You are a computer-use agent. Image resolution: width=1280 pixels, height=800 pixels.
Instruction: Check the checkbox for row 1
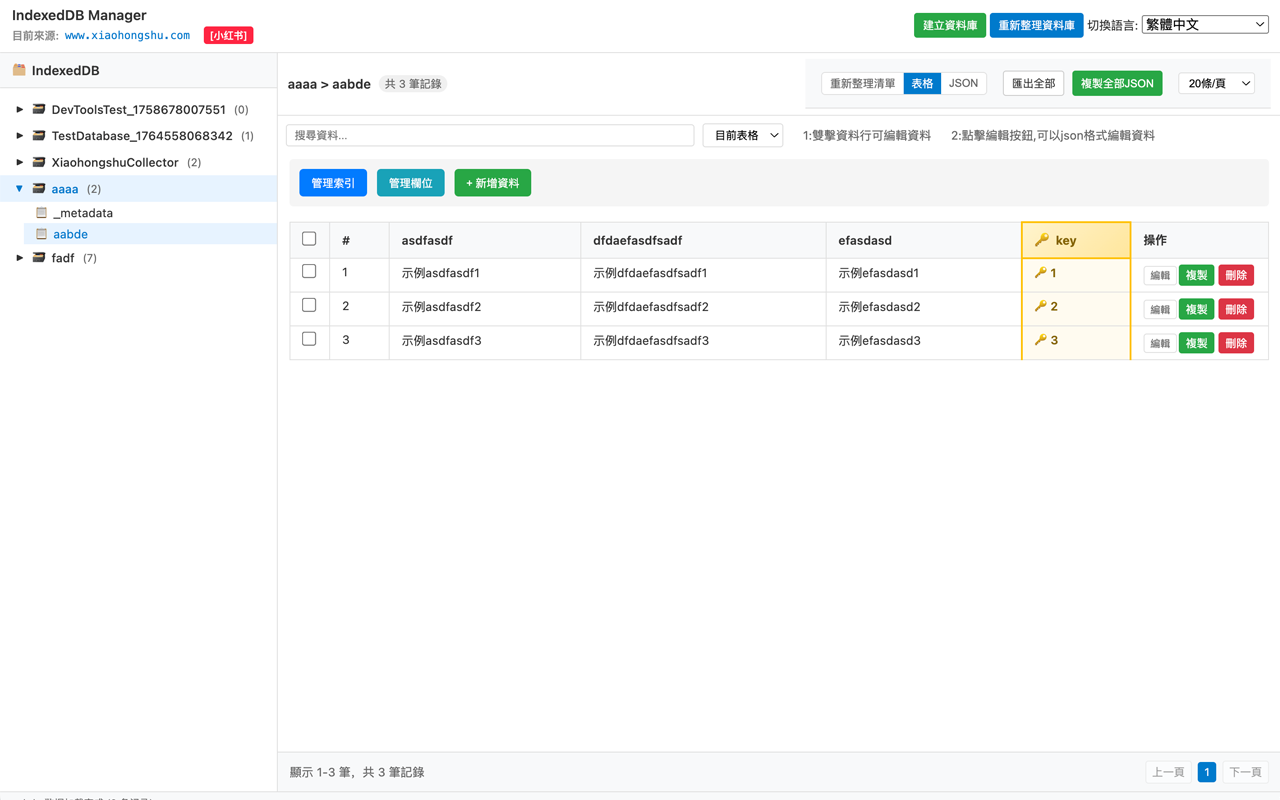(309, 271)
